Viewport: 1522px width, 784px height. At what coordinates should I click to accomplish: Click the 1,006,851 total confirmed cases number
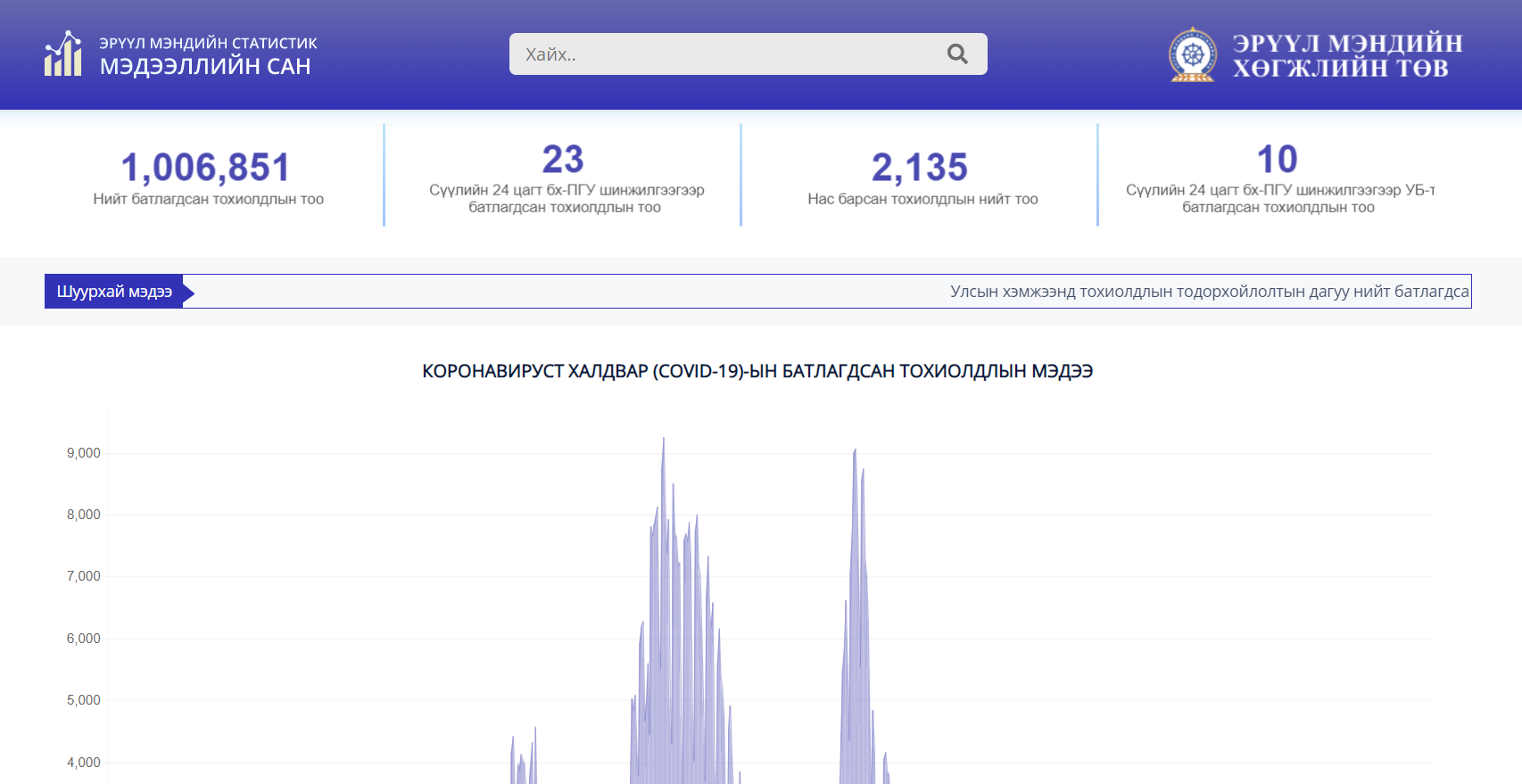point(206,168)
